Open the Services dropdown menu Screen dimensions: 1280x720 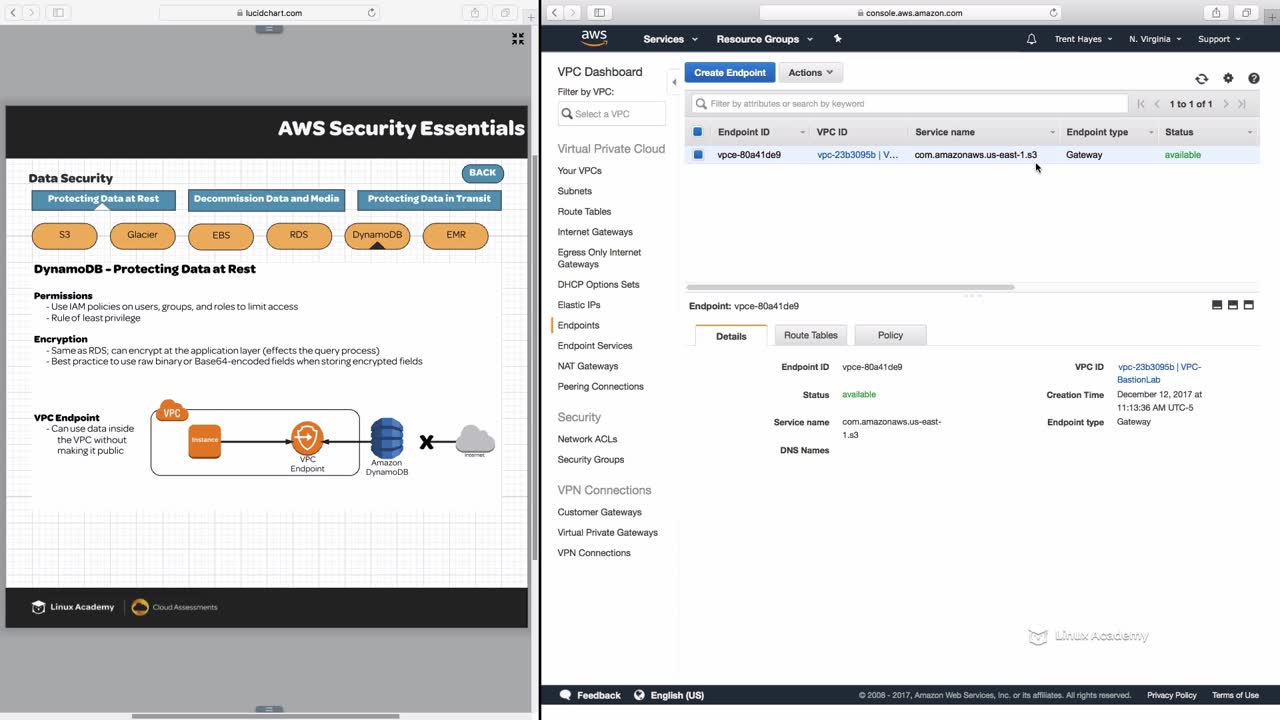click(x=670, y=39)
